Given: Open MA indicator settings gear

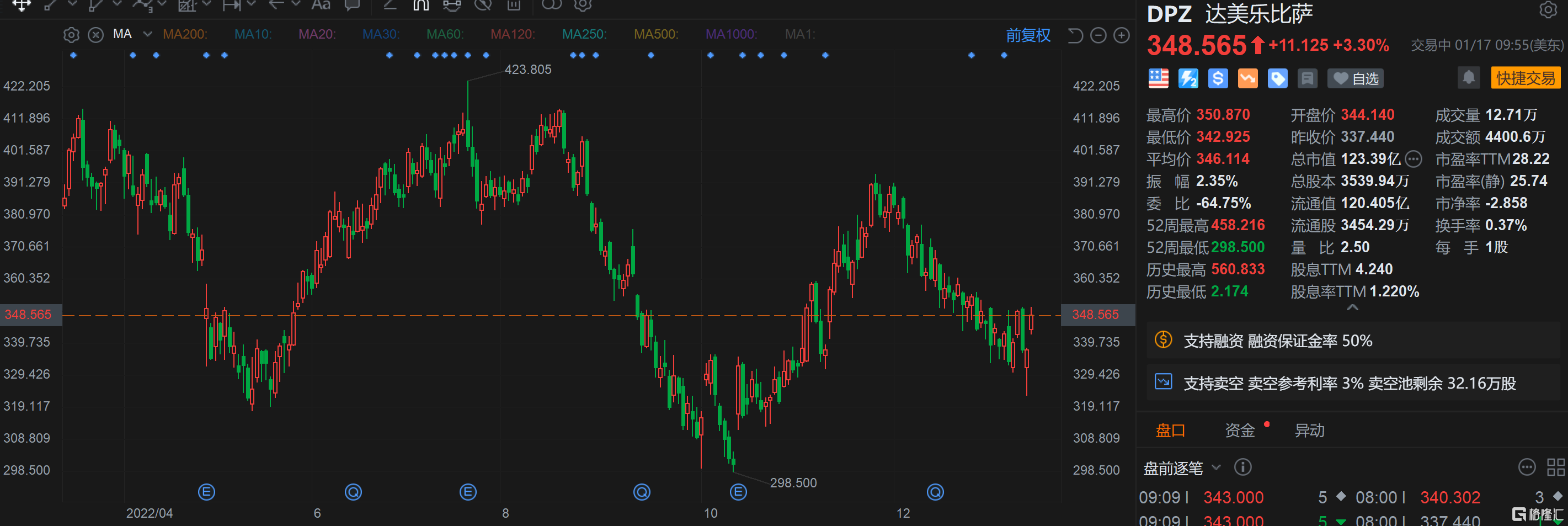Looking at the screenshot, I should tap(71, 35).
